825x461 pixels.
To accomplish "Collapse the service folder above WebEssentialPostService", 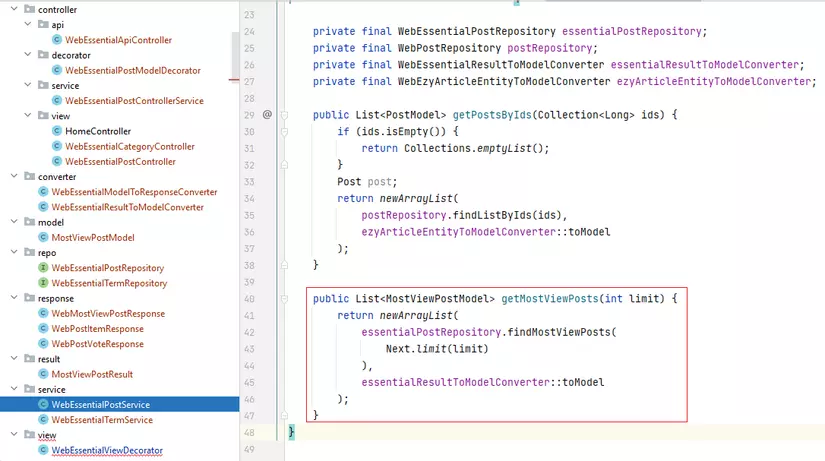I will 14,389.
